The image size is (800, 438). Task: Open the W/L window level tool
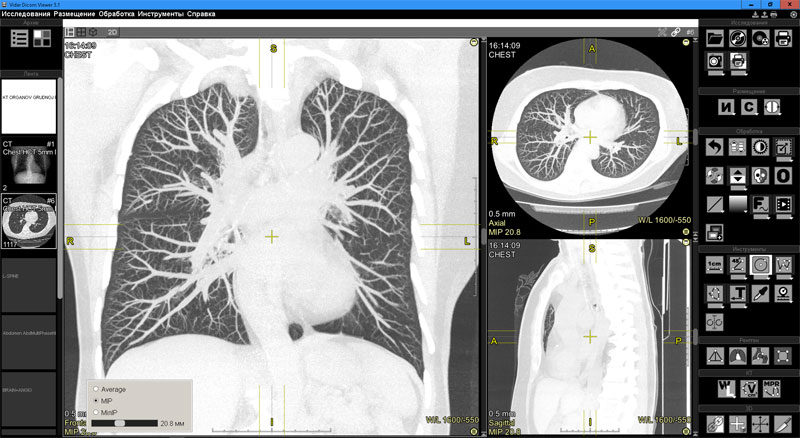[727, 389]
